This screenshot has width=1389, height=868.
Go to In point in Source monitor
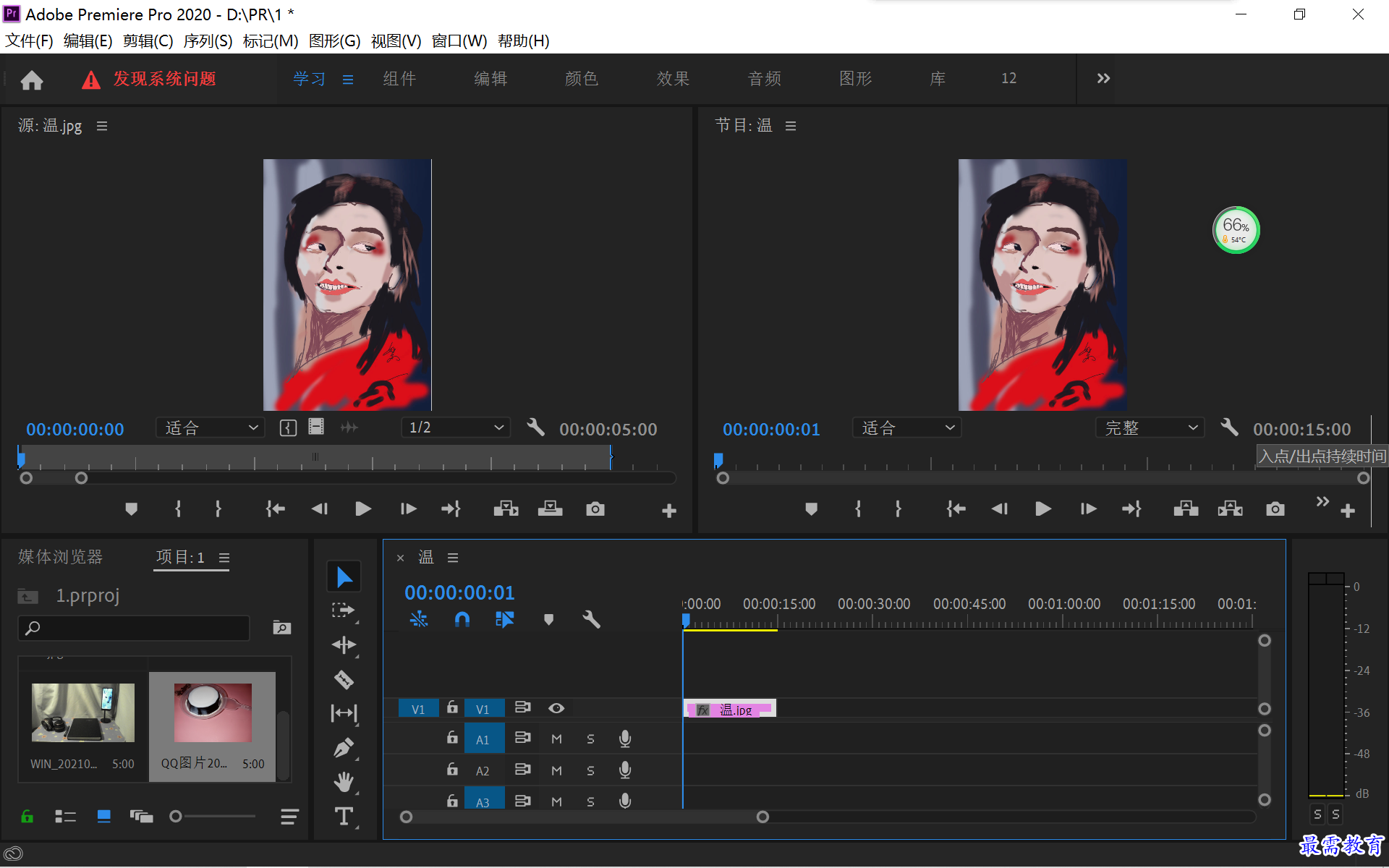pyautogui.click(x=275, y=509)
